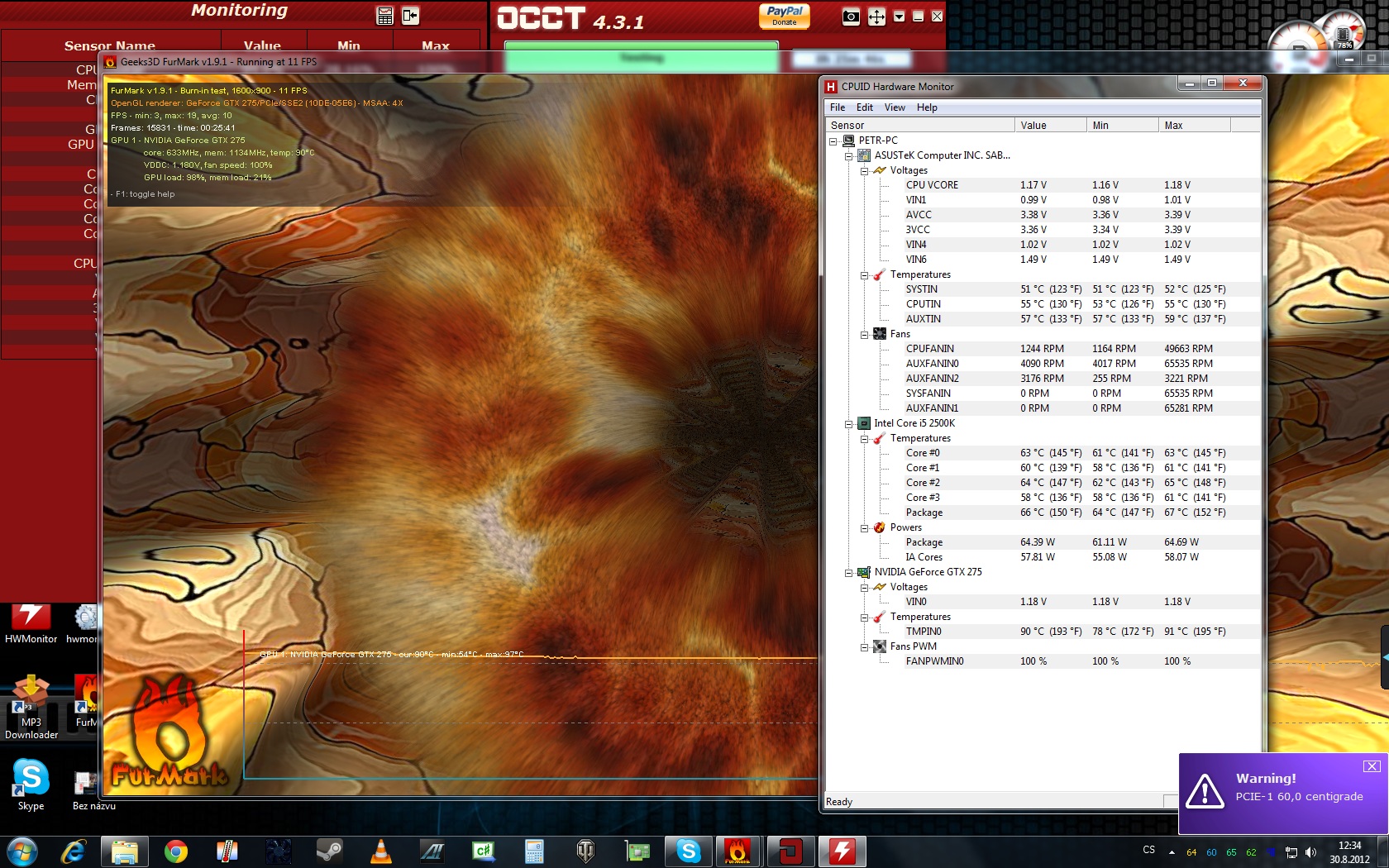Viewport: 1389px width, 868px height.
Task: Switch to OCCT taskbar window
Action: coord(790,851)
